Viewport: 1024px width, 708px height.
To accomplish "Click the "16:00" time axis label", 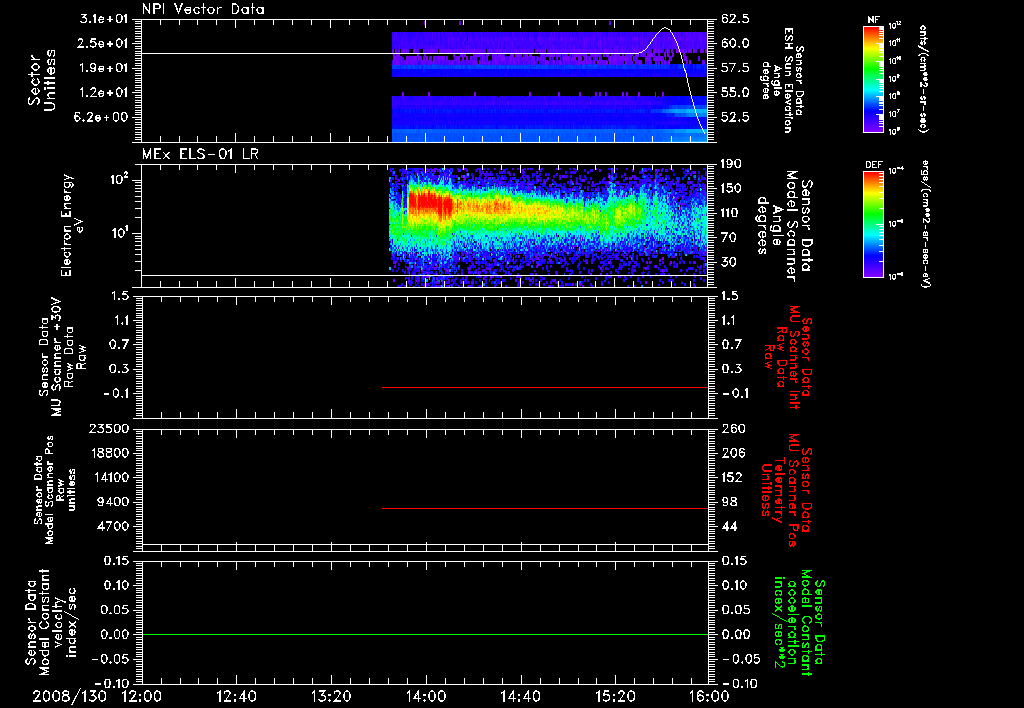I will 709,696.
